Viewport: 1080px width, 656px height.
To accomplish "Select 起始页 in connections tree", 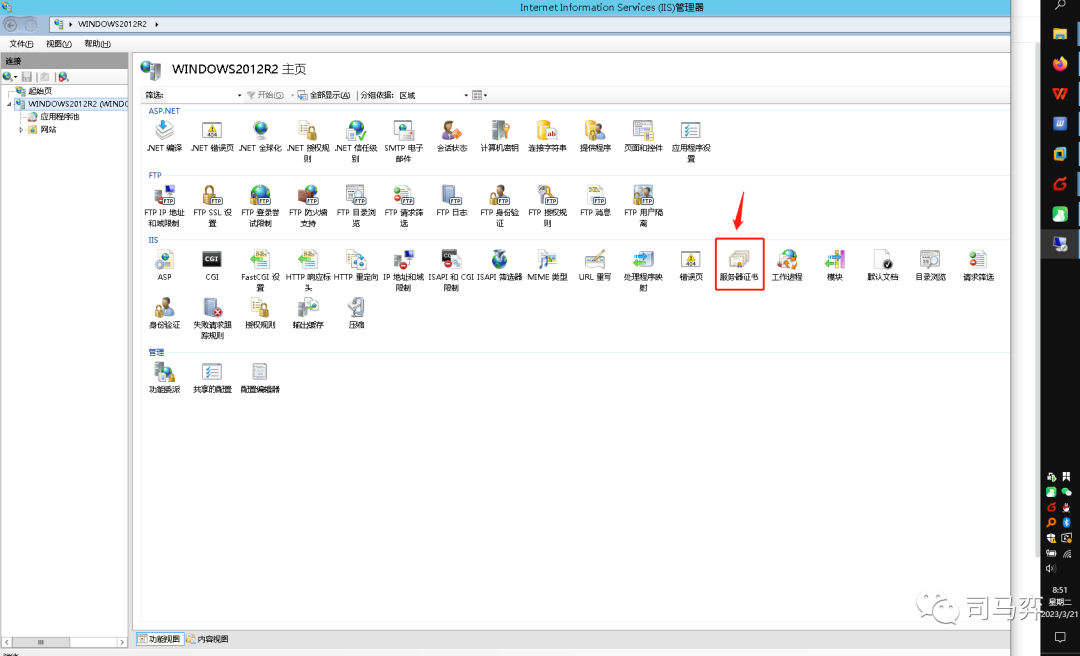I will coord(40,91).
